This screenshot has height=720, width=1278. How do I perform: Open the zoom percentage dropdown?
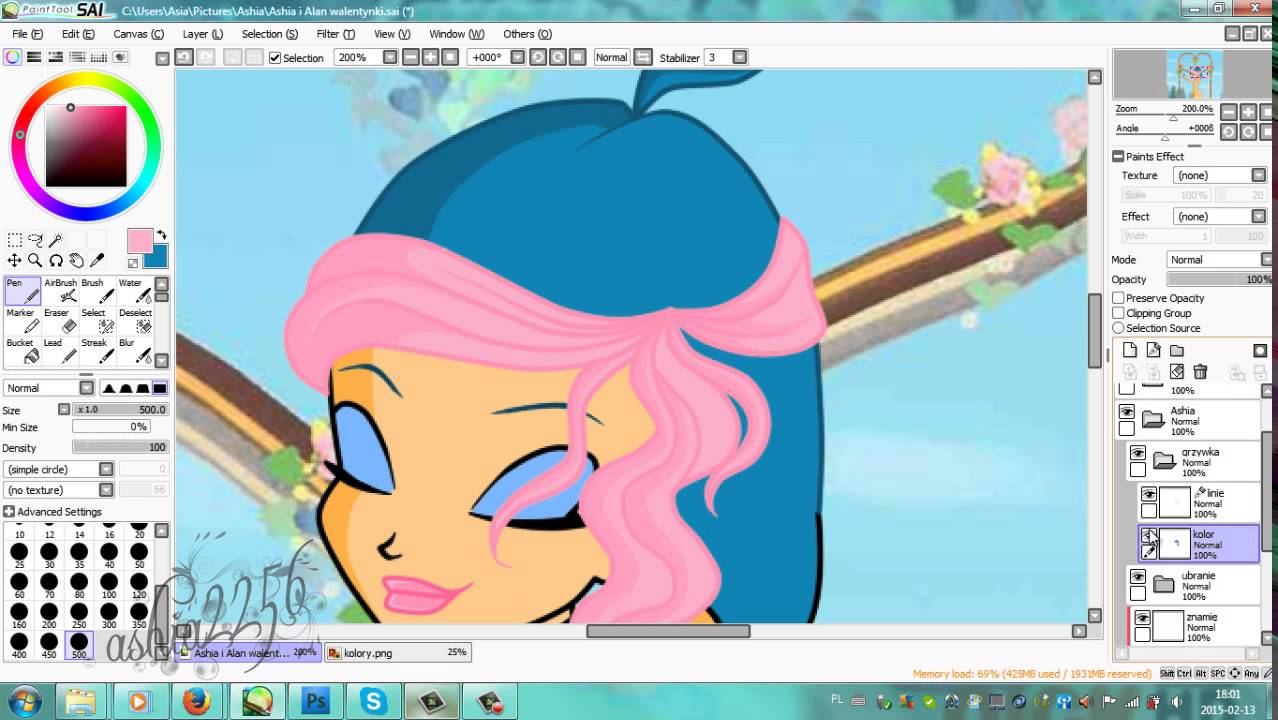coord(390,58)
